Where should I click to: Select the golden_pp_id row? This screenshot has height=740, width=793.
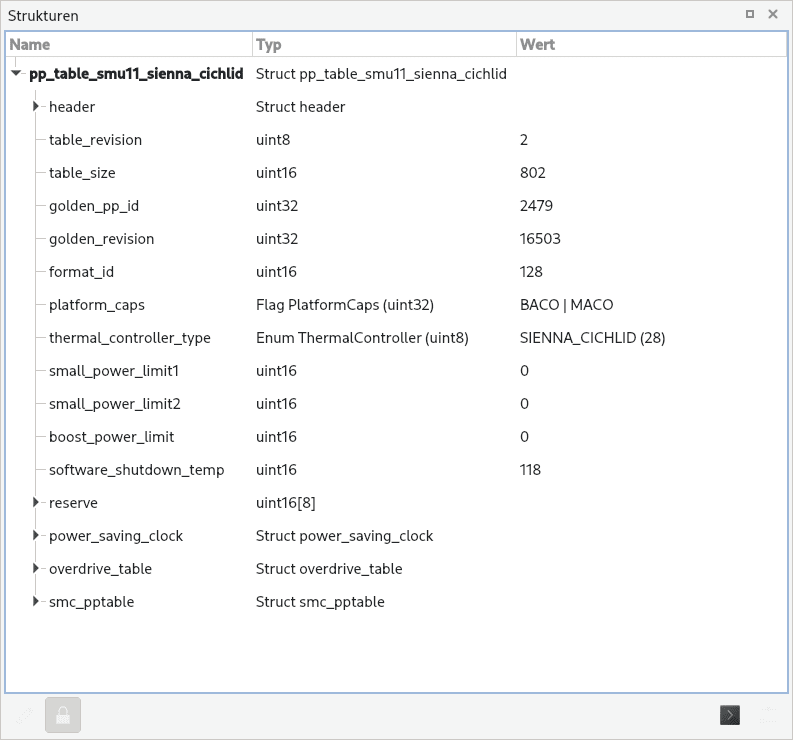(x=396, y=205)
